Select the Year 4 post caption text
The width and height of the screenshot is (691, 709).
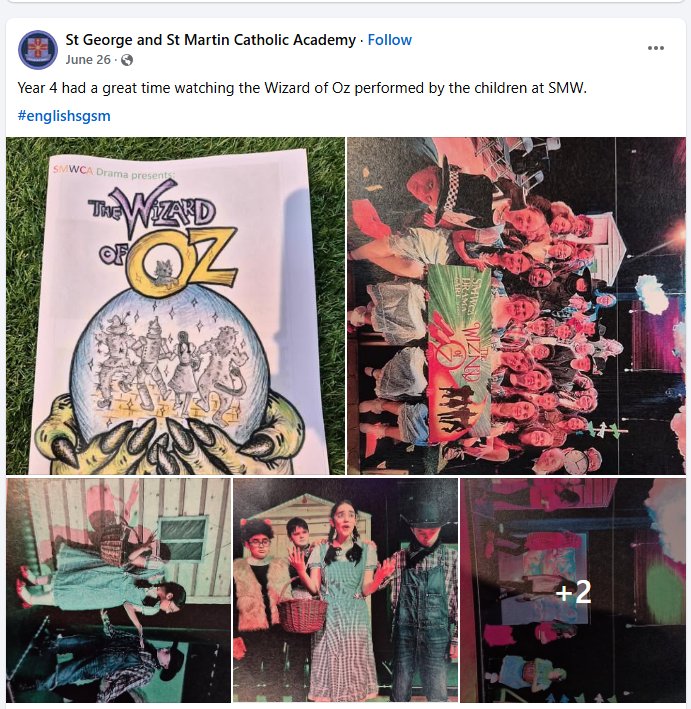(302, 88)
